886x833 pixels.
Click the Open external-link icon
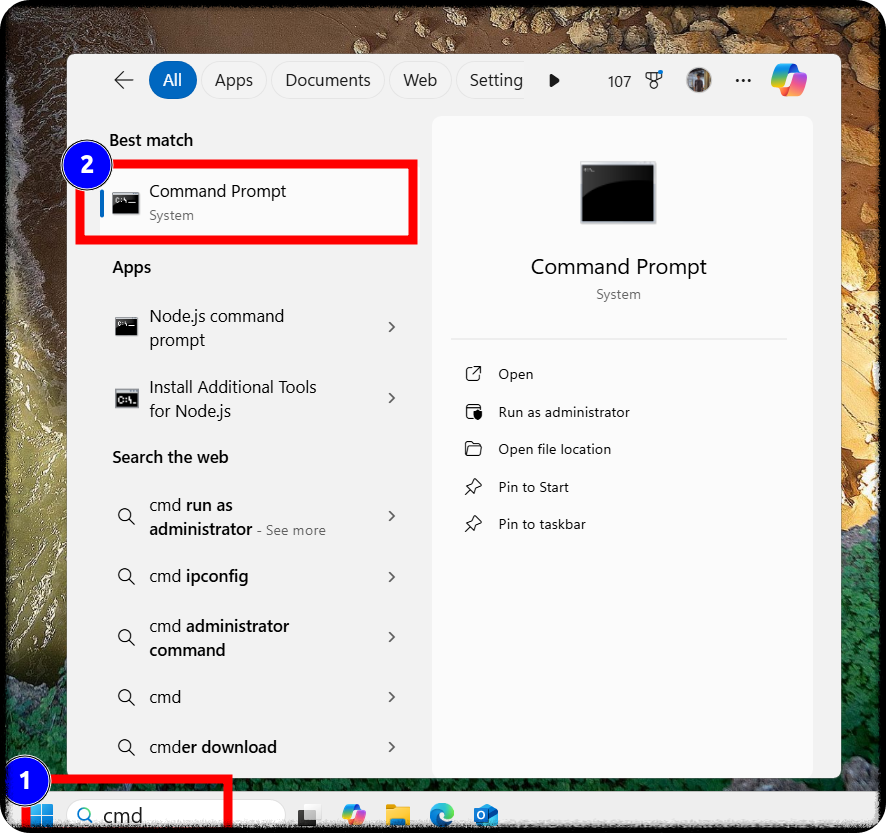point(473,374)
